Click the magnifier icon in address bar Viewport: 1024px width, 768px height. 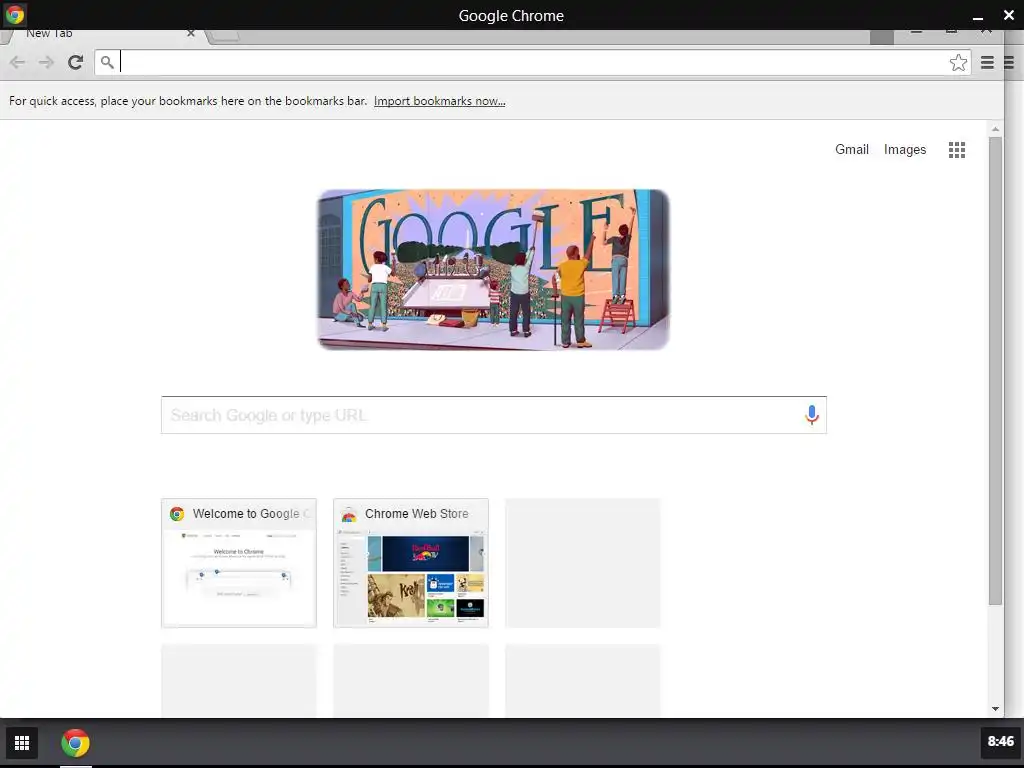point(107,62)
